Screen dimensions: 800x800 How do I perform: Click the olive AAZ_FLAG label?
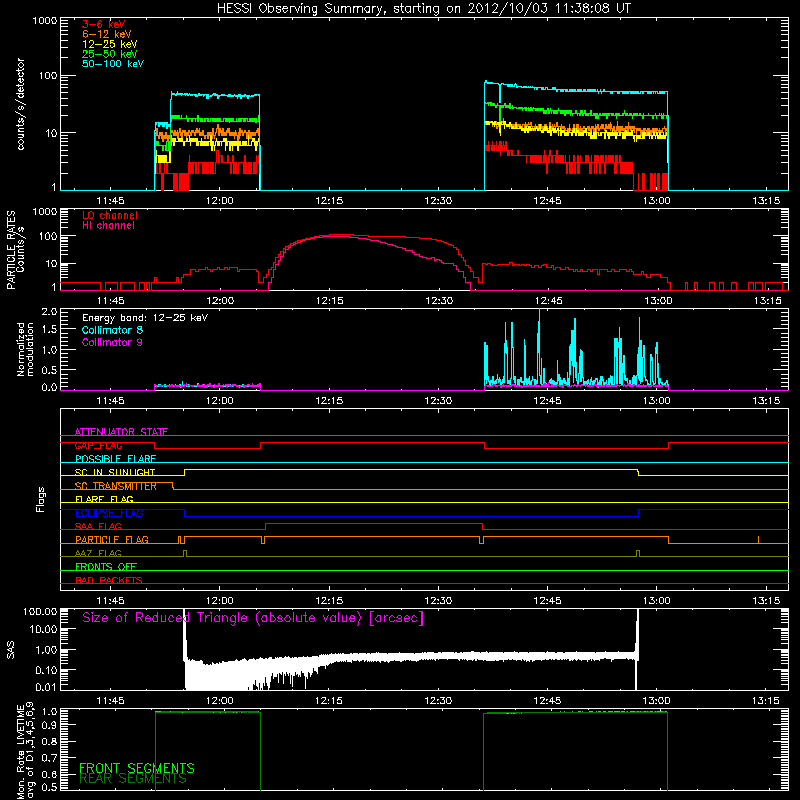(98, 554)
